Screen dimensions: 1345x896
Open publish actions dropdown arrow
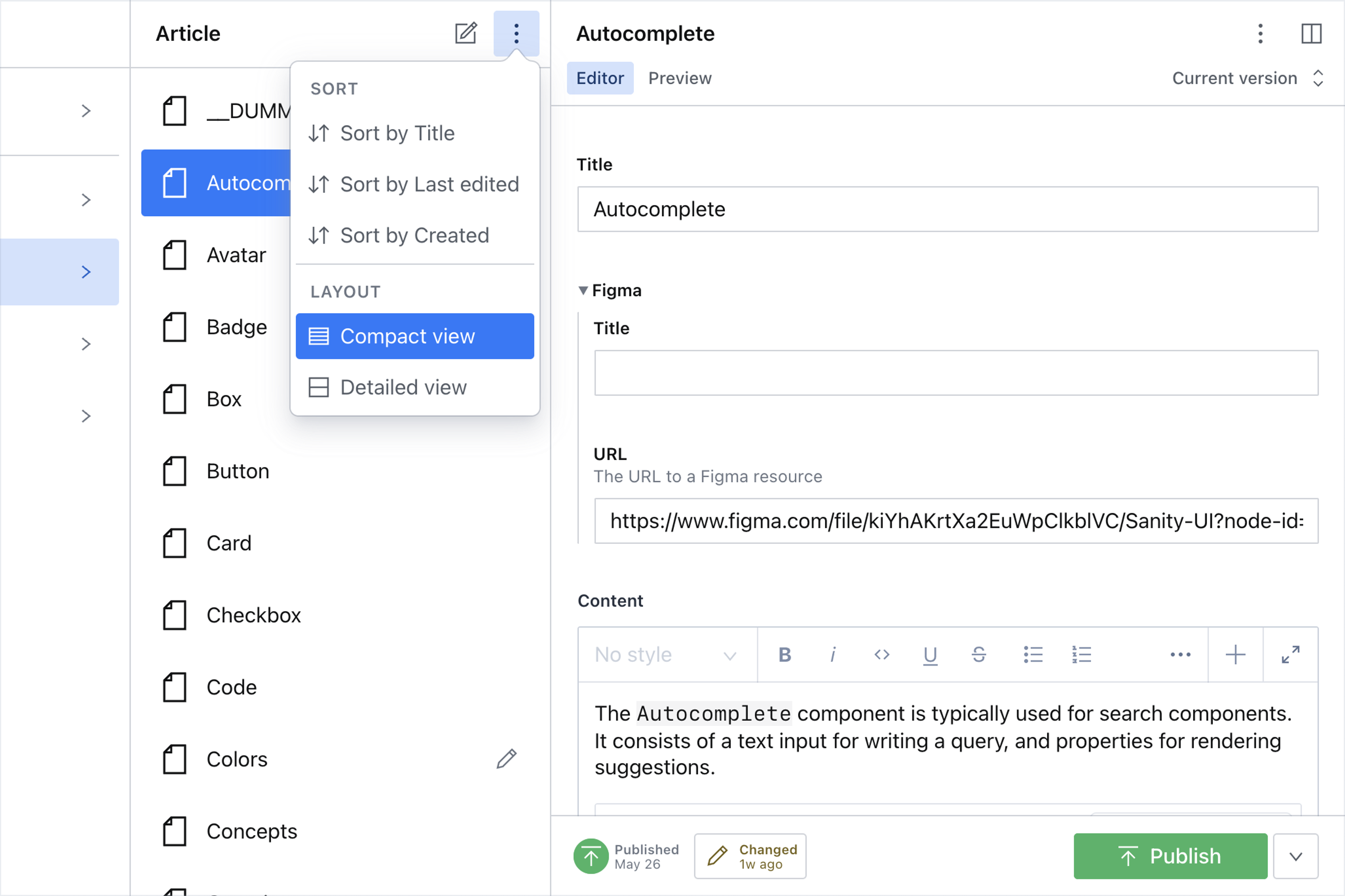(x=1295, y=856)
